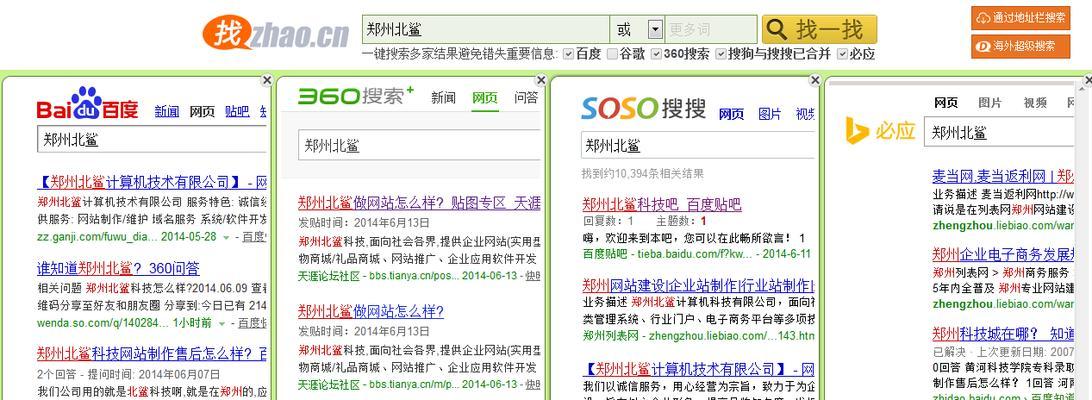Open Baidu 新闻 tab
This screenshot has height=400, width=1092.
point(167,111)
